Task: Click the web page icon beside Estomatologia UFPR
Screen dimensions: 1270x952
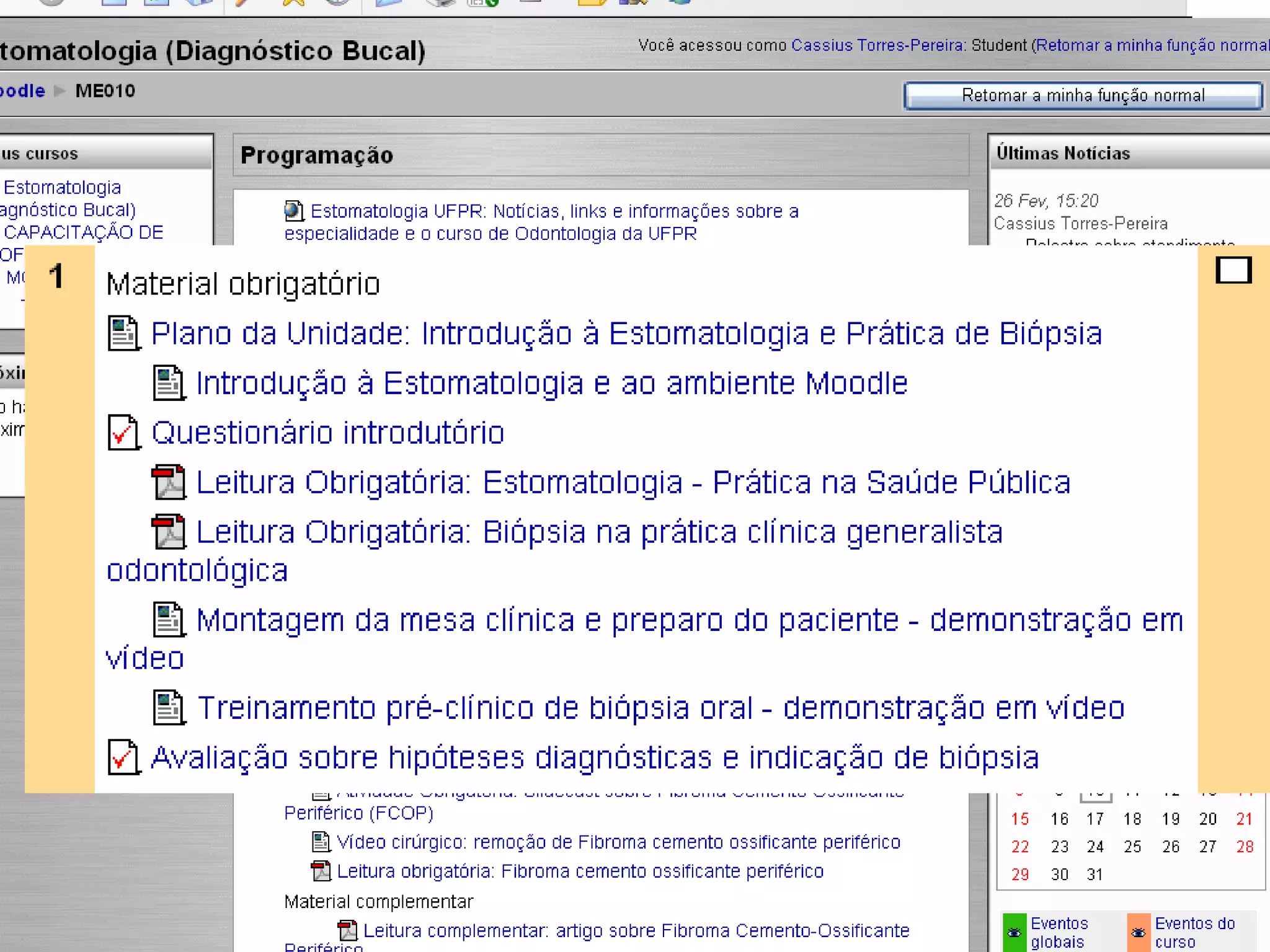Action: 294,211
